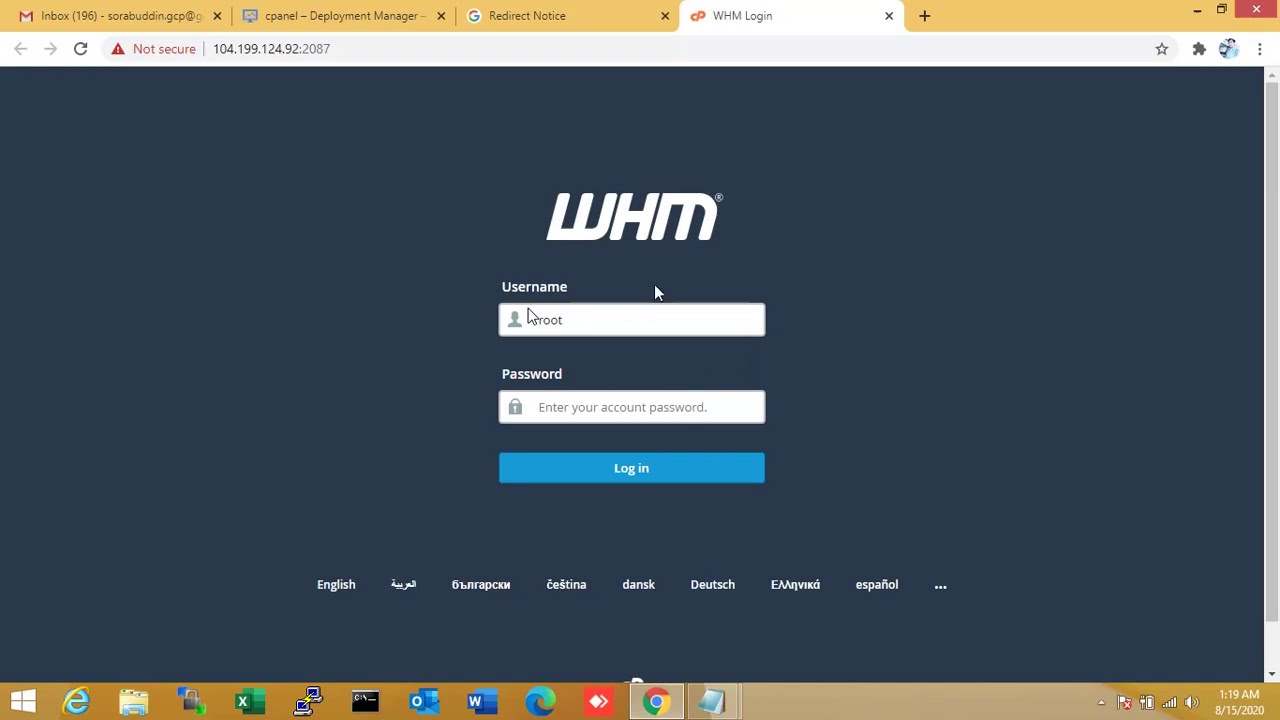The width and height of the screenshot is (1280, 720).
Task: Open AnyDesk from the taskbar
Action: (x=598, y=702)
